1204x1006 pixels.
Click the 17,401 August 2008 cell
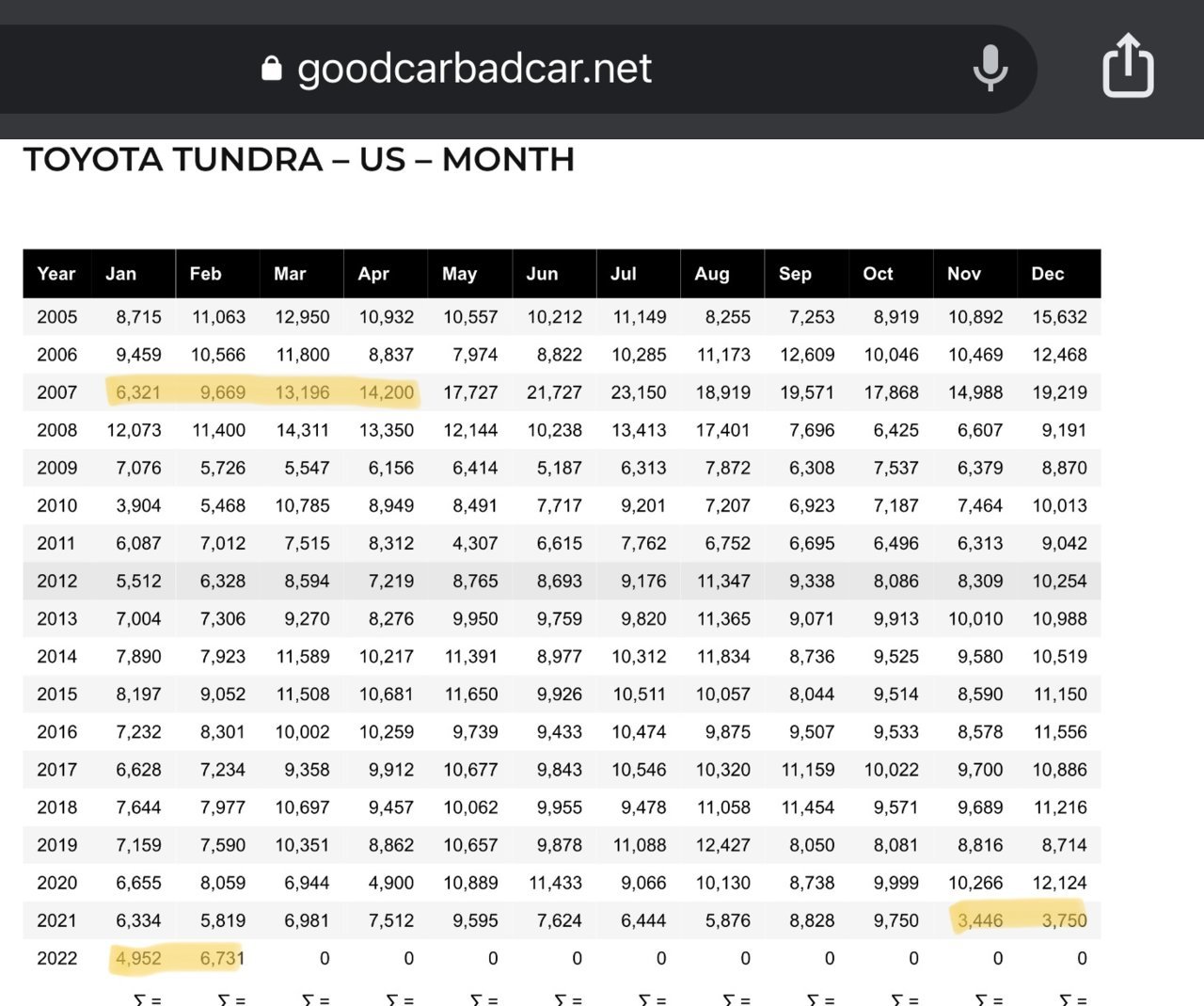pyautogui.click(x=723, y=430)
